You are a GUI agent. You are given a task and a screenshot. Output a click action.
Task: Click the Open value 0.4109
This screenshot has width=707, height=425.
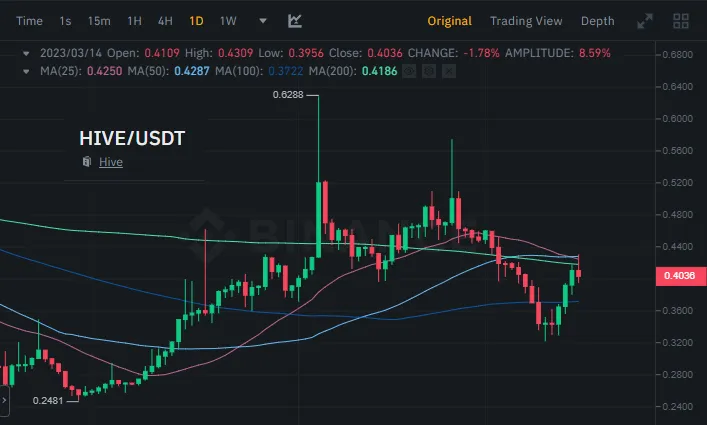pyautogui.click(x=162, y=53)
